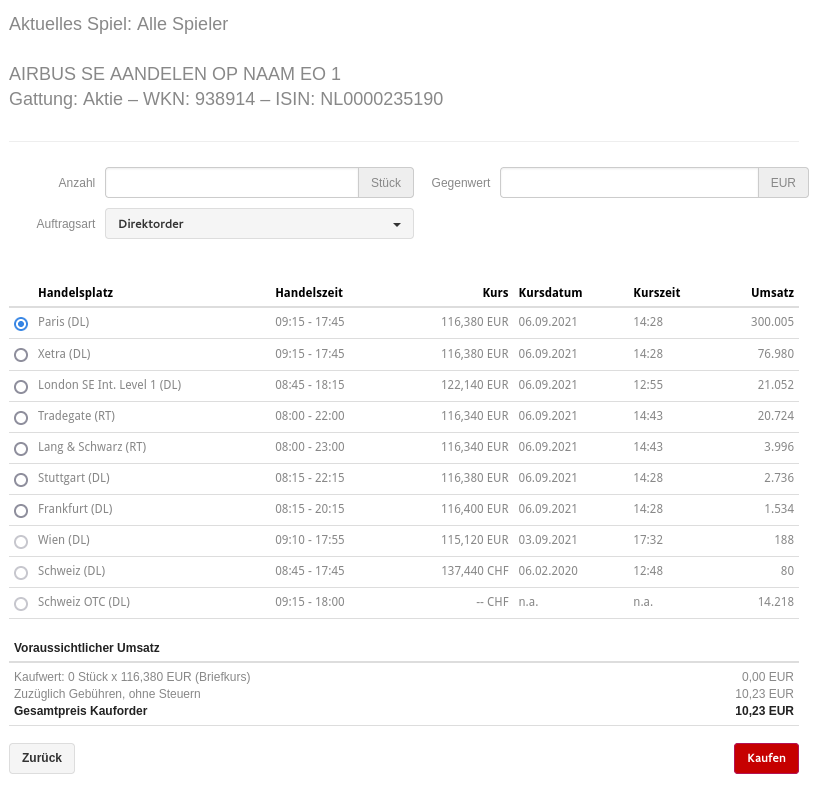
Task: Click the Wien price time 17:32
Action: [648, 540]
